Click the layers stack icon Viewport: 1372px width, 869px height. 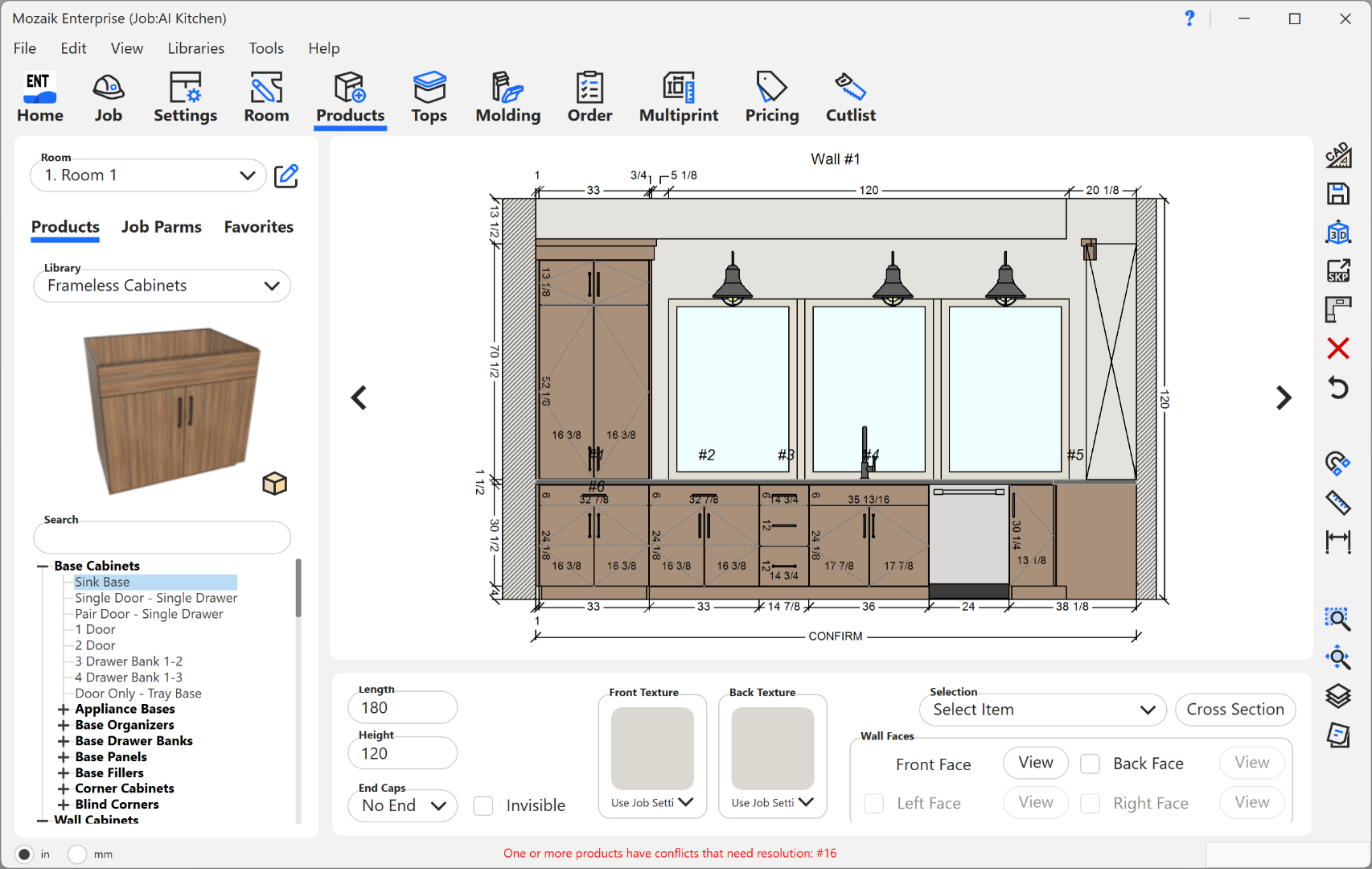pos(1338,696)
